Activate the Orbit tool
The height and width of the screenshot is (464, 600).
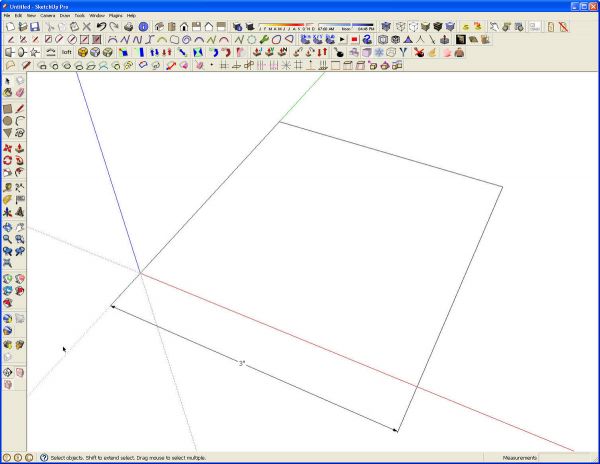[7, 227]
